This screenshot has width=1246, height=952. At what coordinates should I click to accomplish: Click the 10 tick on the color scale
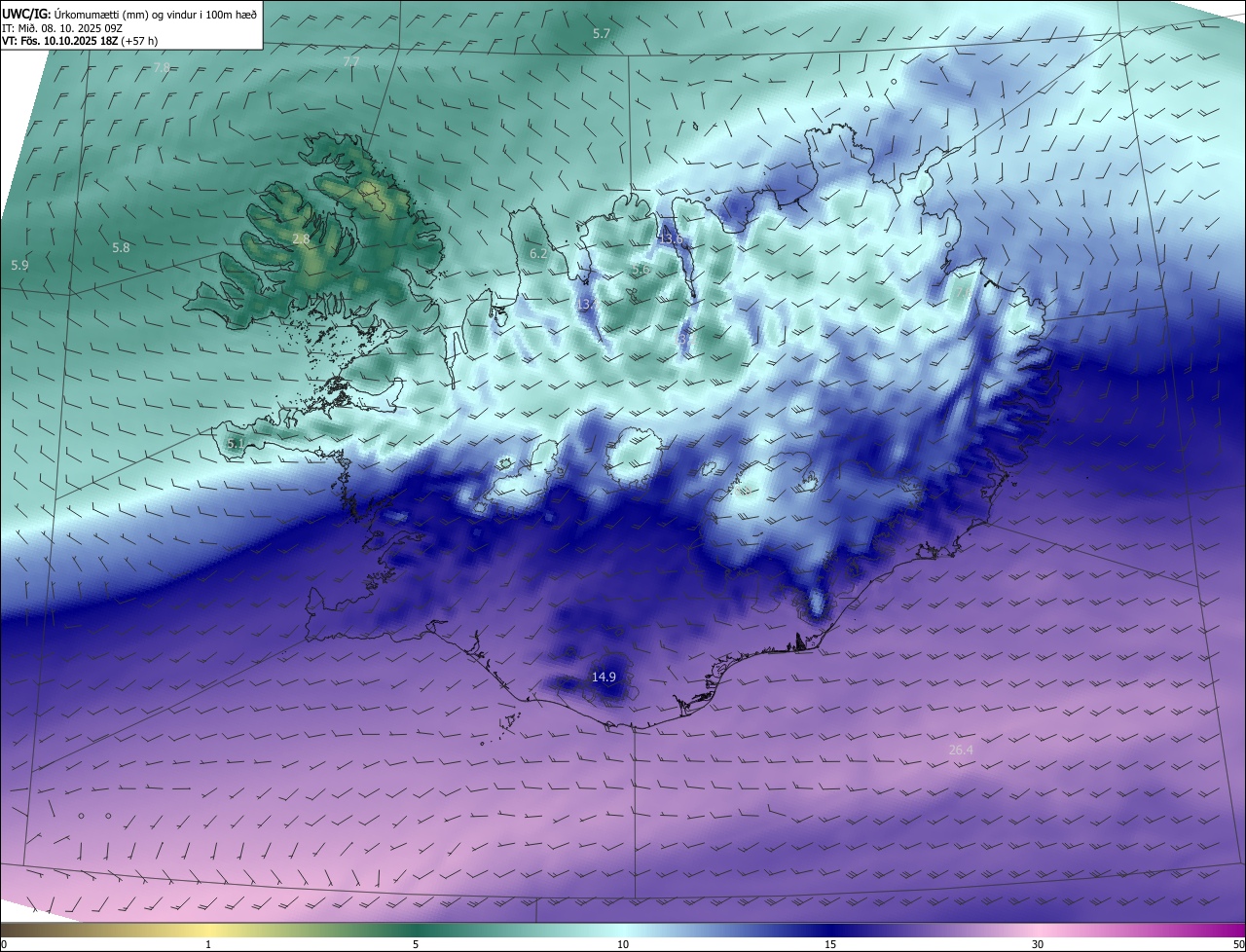(623, 944)
